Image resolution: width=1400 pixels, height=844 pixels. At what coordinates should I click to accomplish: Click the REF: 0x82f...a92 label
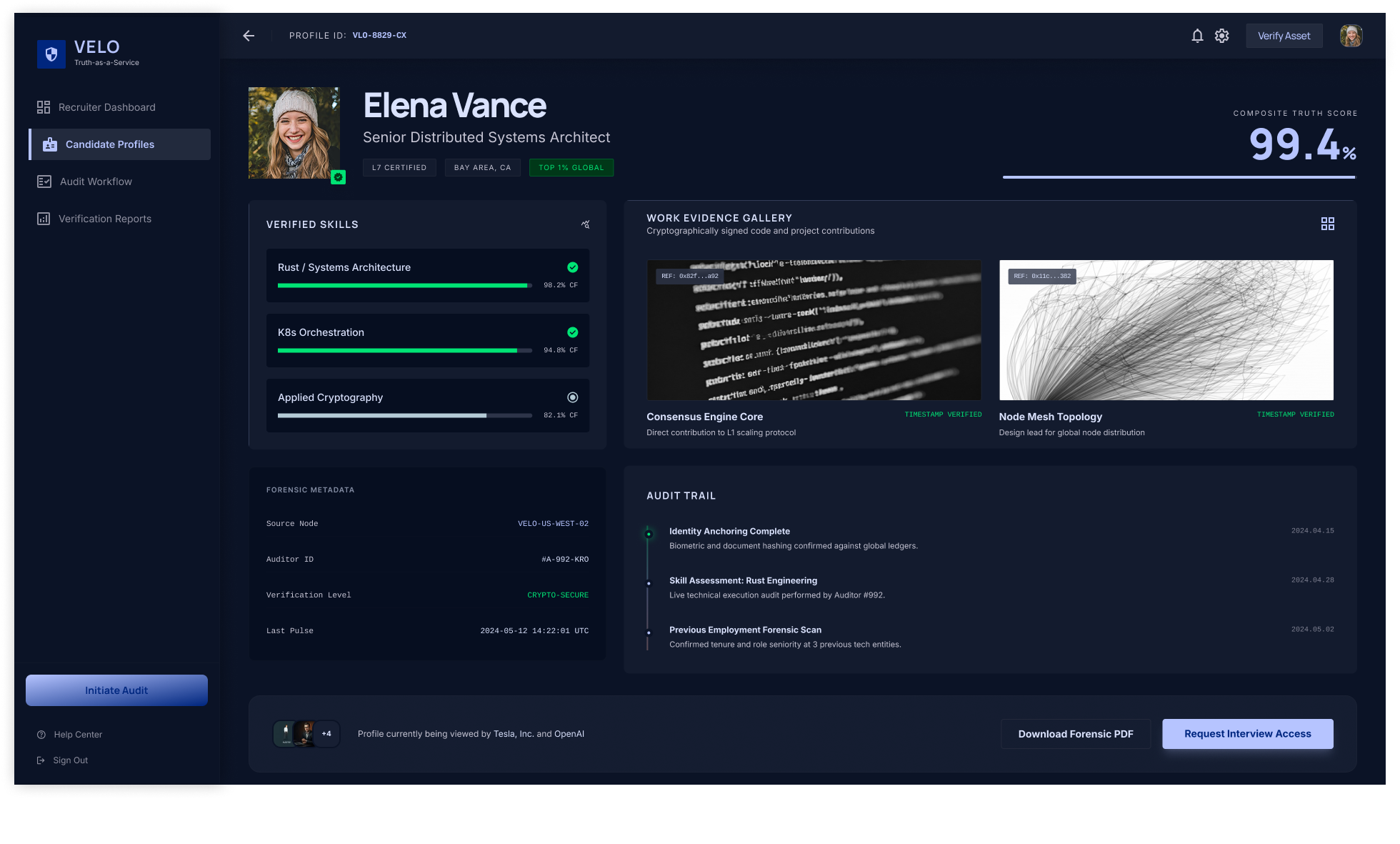pyautogui.click(x=690, y=276)
